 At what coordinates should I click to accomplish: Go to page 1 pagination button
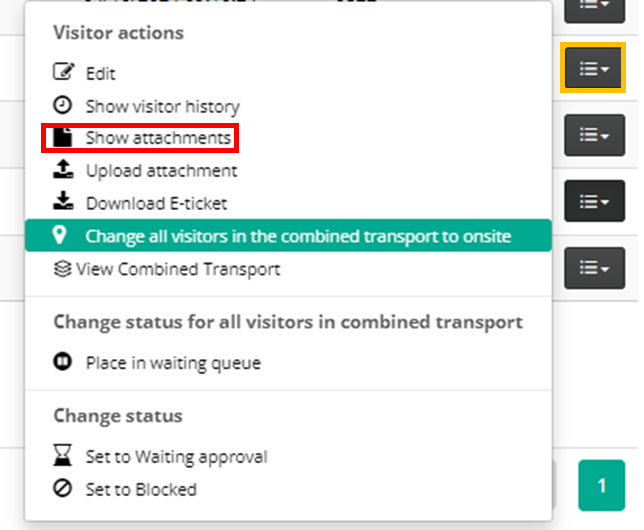[x=602, y=486]
